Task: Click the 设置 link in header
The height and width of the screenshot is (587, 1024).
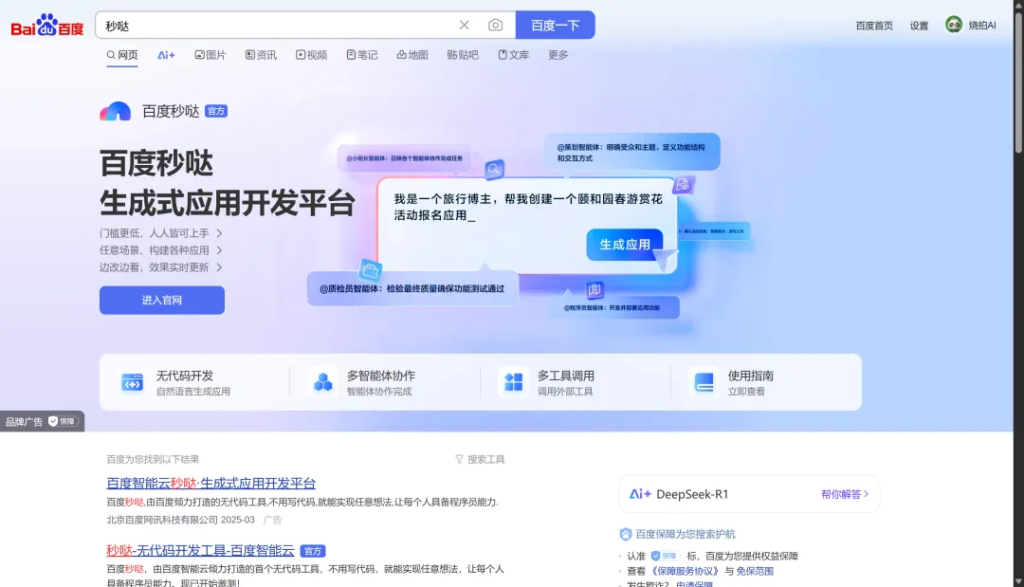Action: tap(919, 26)
